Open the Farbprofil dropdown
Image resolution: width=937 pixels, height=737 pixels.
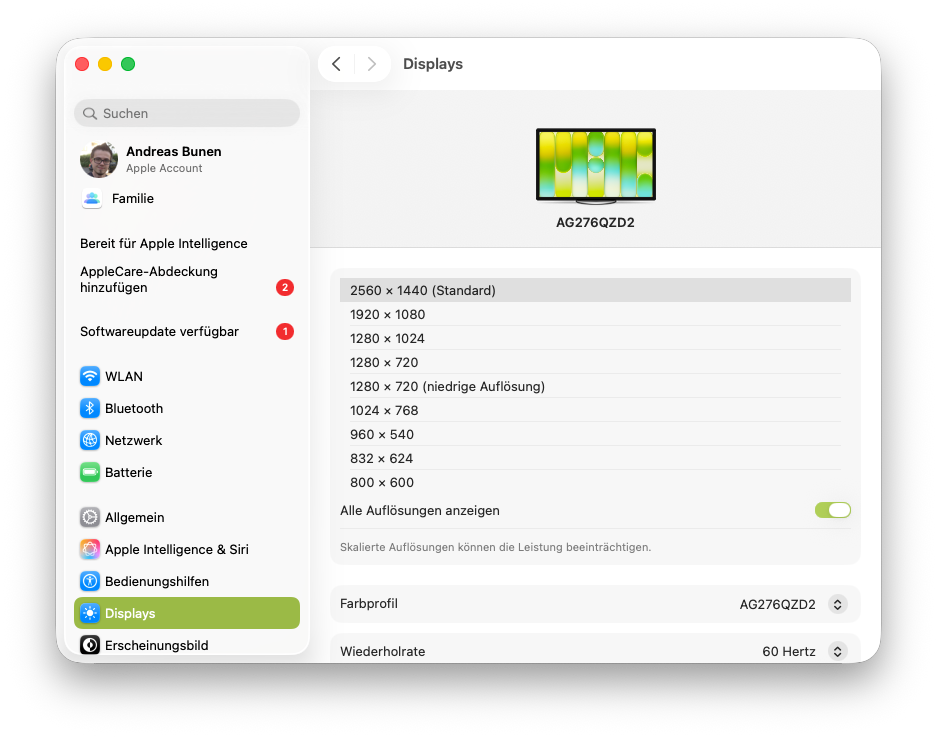(x=838, y=604)
